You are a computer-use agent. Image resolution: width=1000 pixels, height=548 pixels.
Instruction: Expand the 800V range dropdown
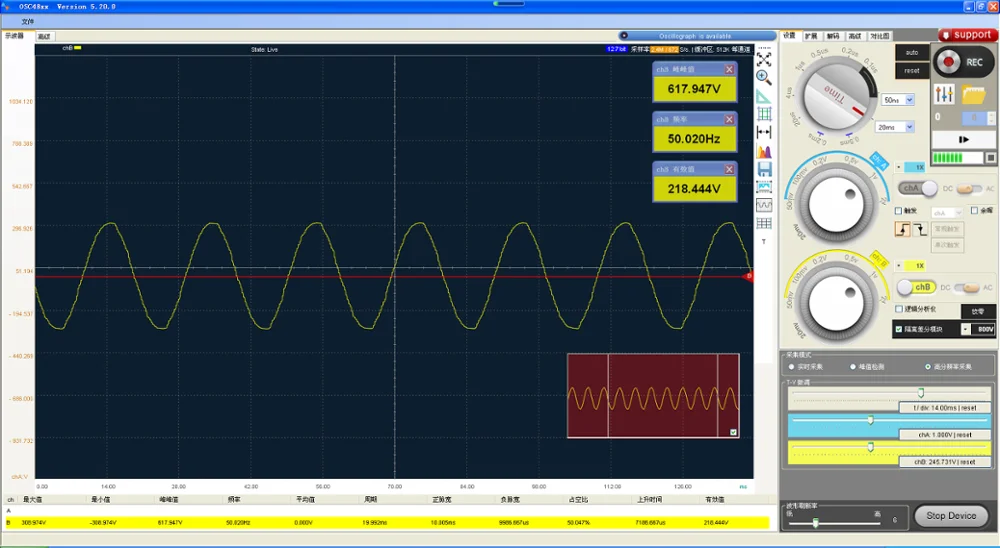pos(966,329)
